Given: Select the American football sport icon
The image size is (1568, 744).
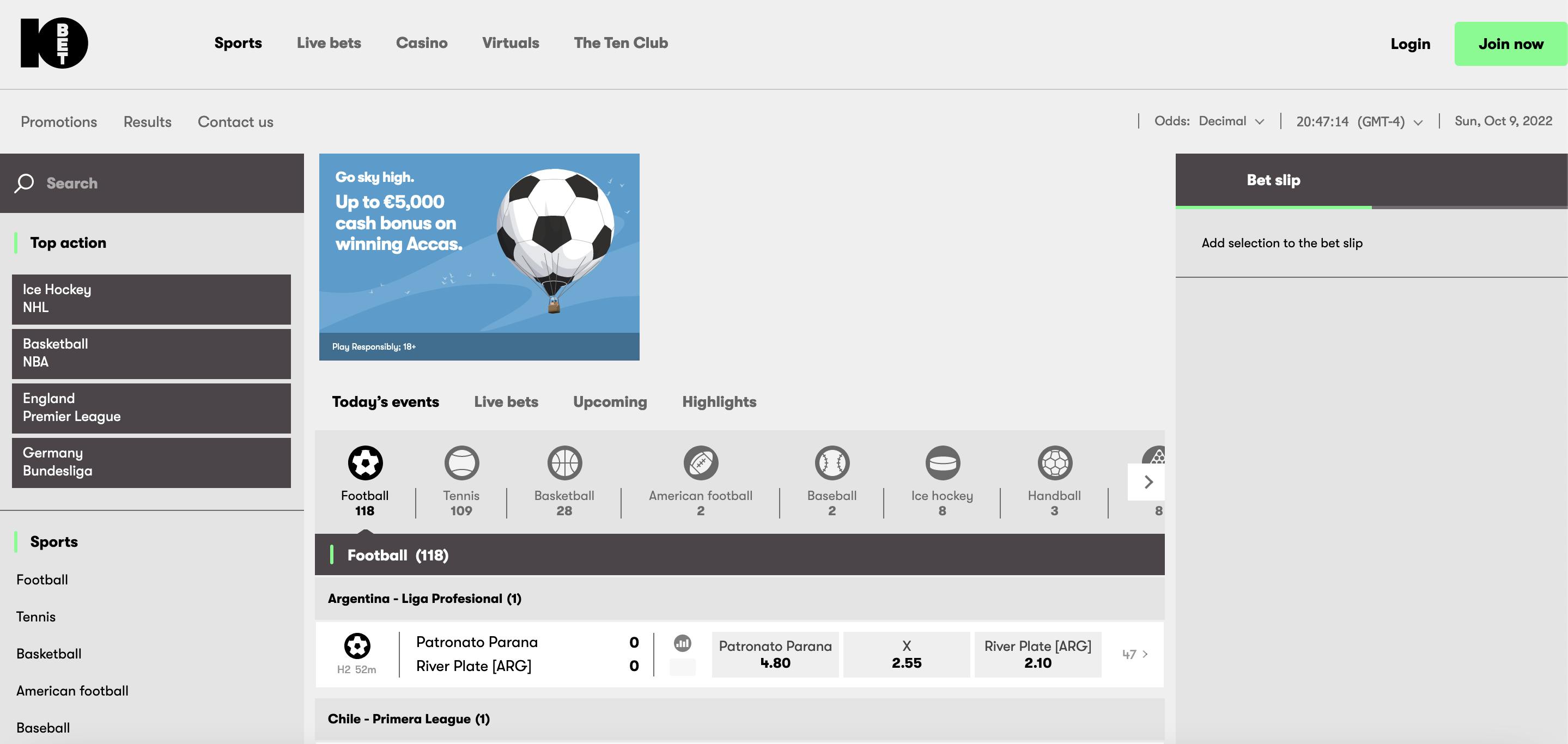Looking at the screenshot, I should point(701,464).
